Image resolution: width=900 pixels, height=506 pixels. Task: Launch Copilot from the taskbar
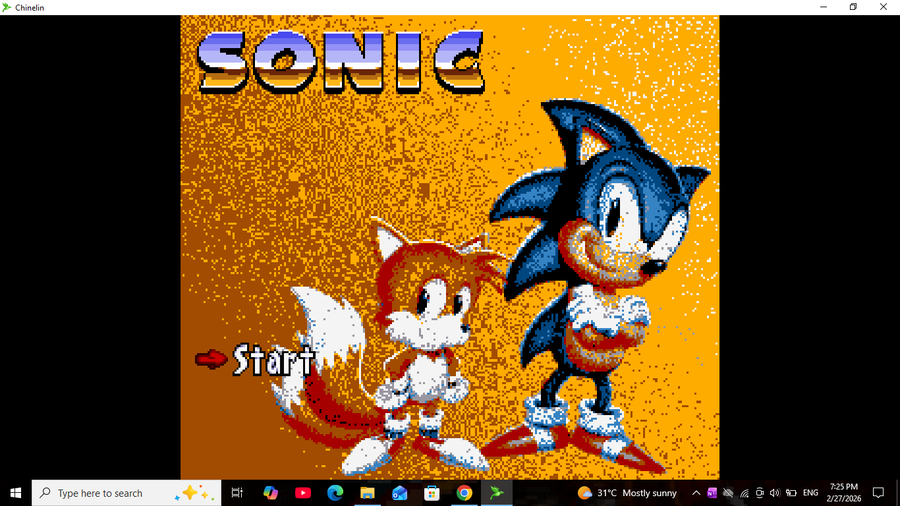(x=270, y=493)
